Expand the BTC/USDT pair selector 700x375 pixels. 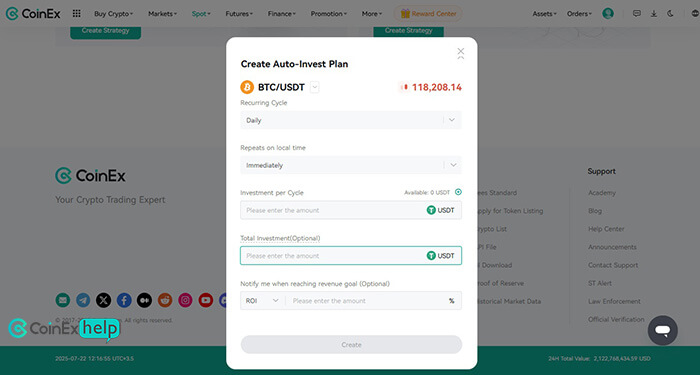[x=315, y=87]
